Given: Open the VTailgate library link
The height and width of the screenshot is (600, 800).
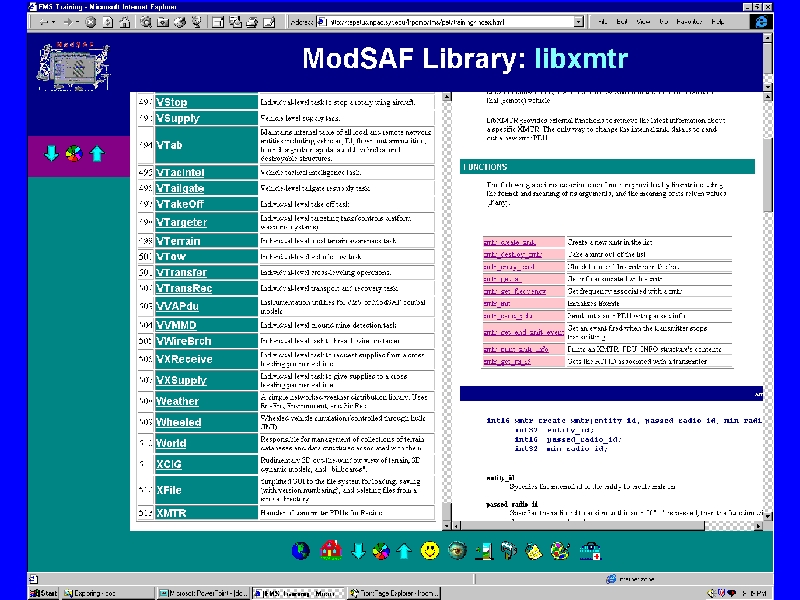Looking at the screenshot, I should tap(180, 188).
